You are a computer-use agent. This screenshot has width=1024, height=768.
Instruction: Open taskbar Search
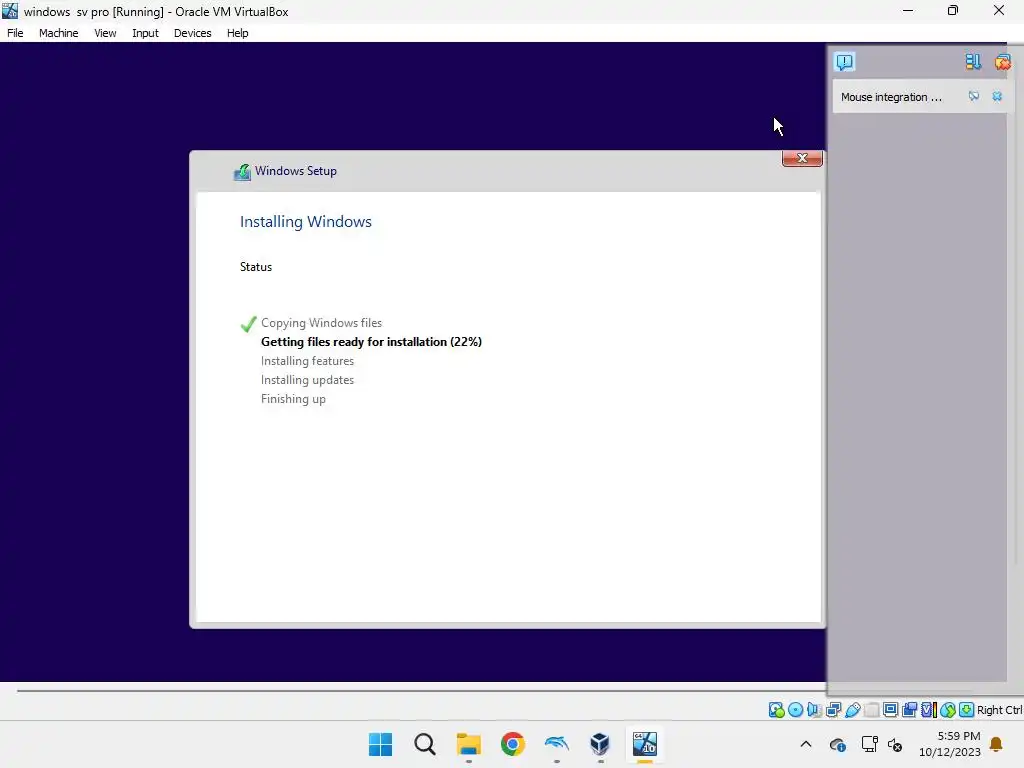[424, 744]
